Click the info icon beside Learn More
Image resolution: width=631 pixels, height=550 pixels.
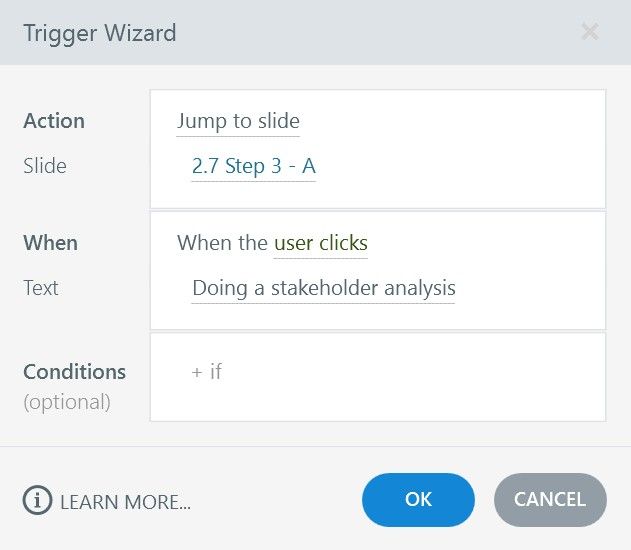click(x=37, y=500)
